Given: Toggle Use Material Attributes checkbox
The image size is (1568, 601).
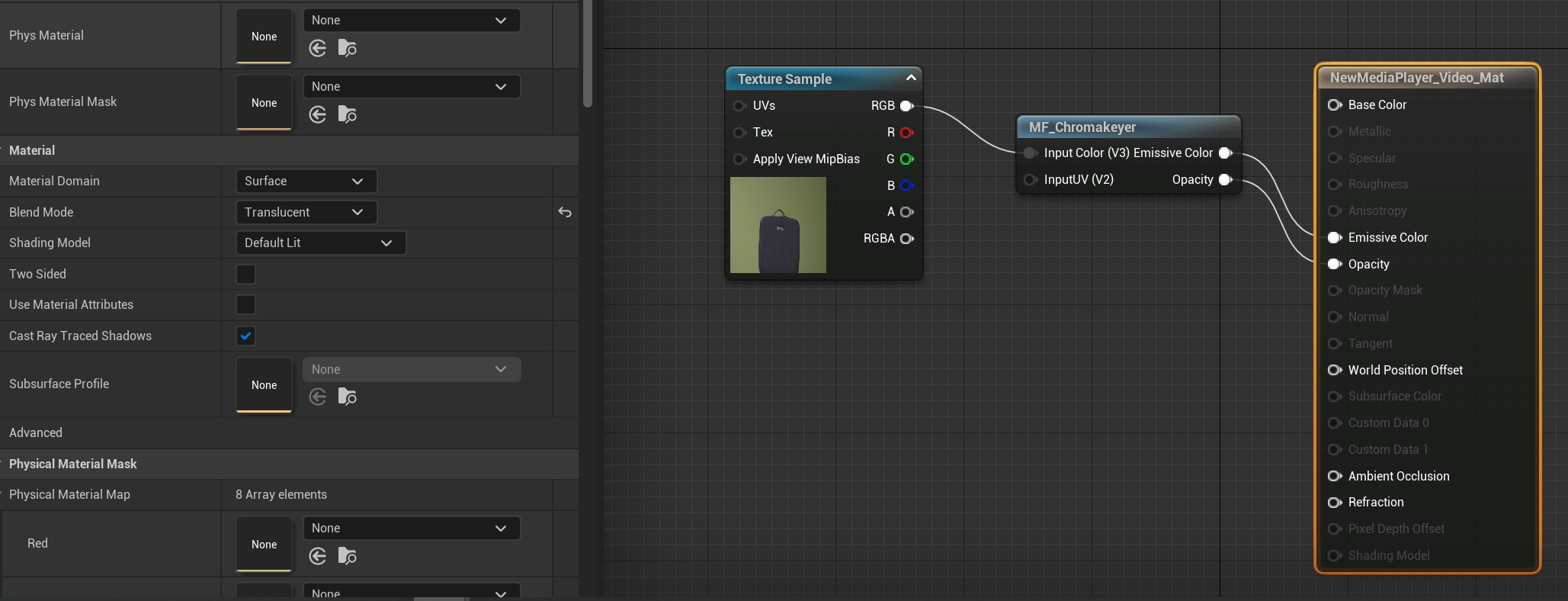Looking at the screenshot, I should tap(245, 305).
